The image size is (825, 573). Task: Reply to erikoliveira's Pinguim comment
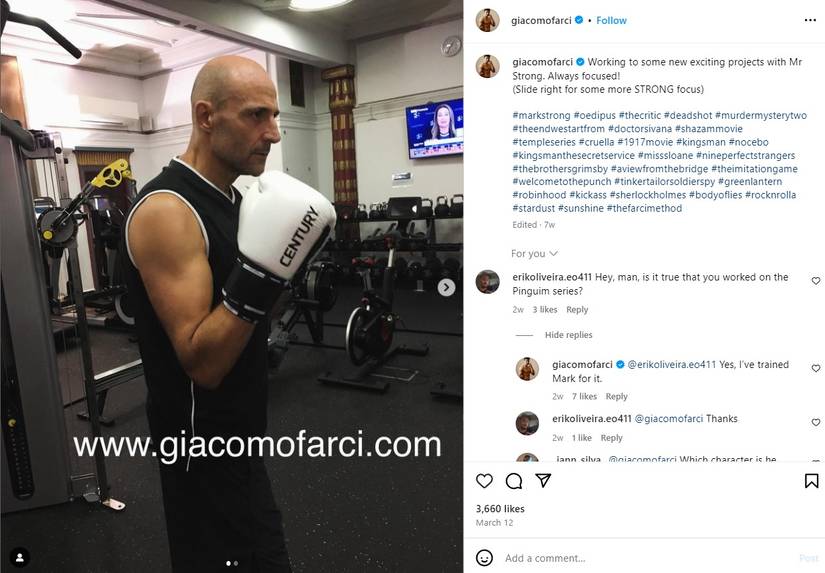pyautogui.click(x=577, y=310)
